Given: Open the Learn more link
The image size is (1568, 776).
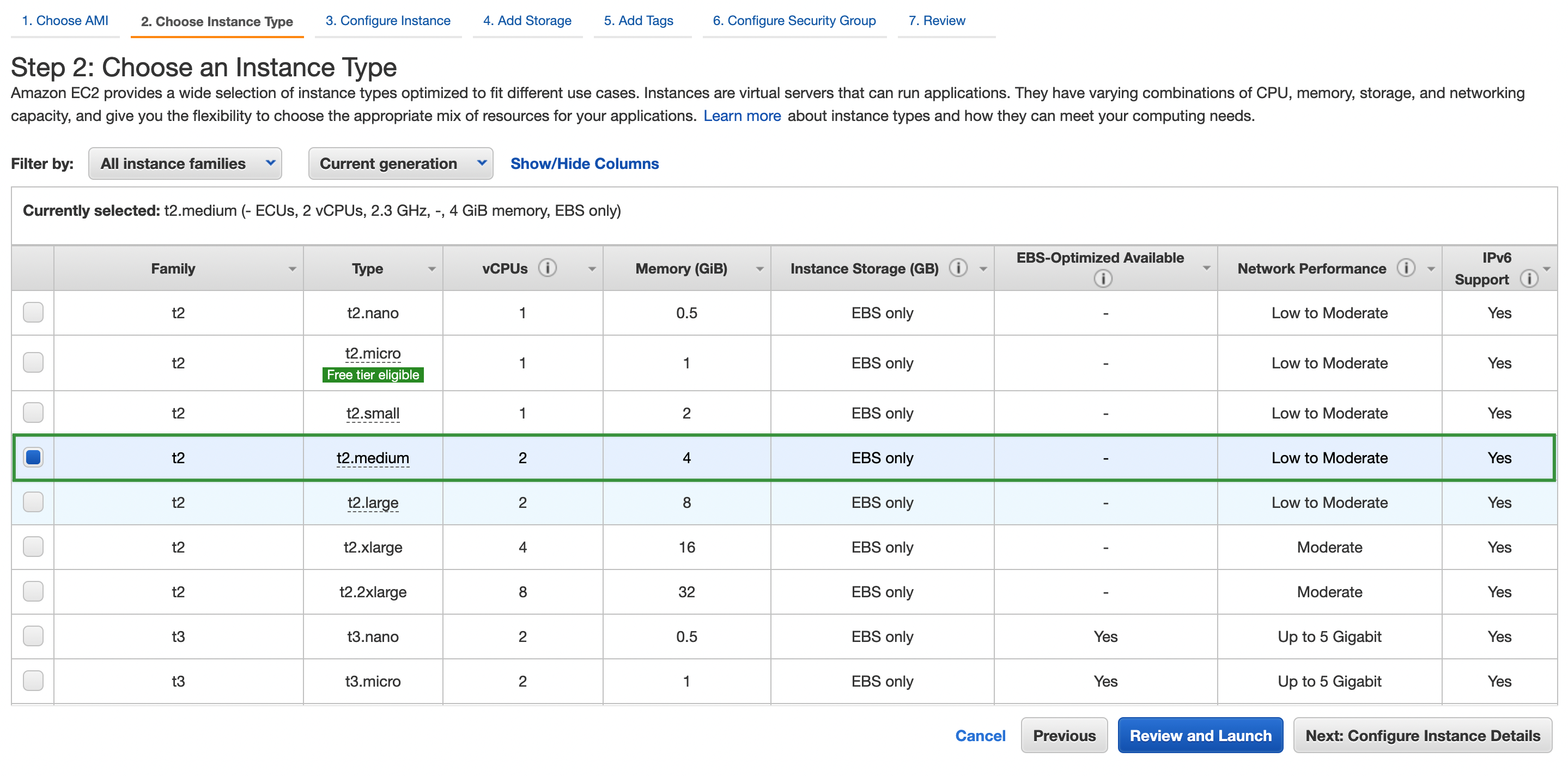Looking at the screenshot, I should 742,116.
